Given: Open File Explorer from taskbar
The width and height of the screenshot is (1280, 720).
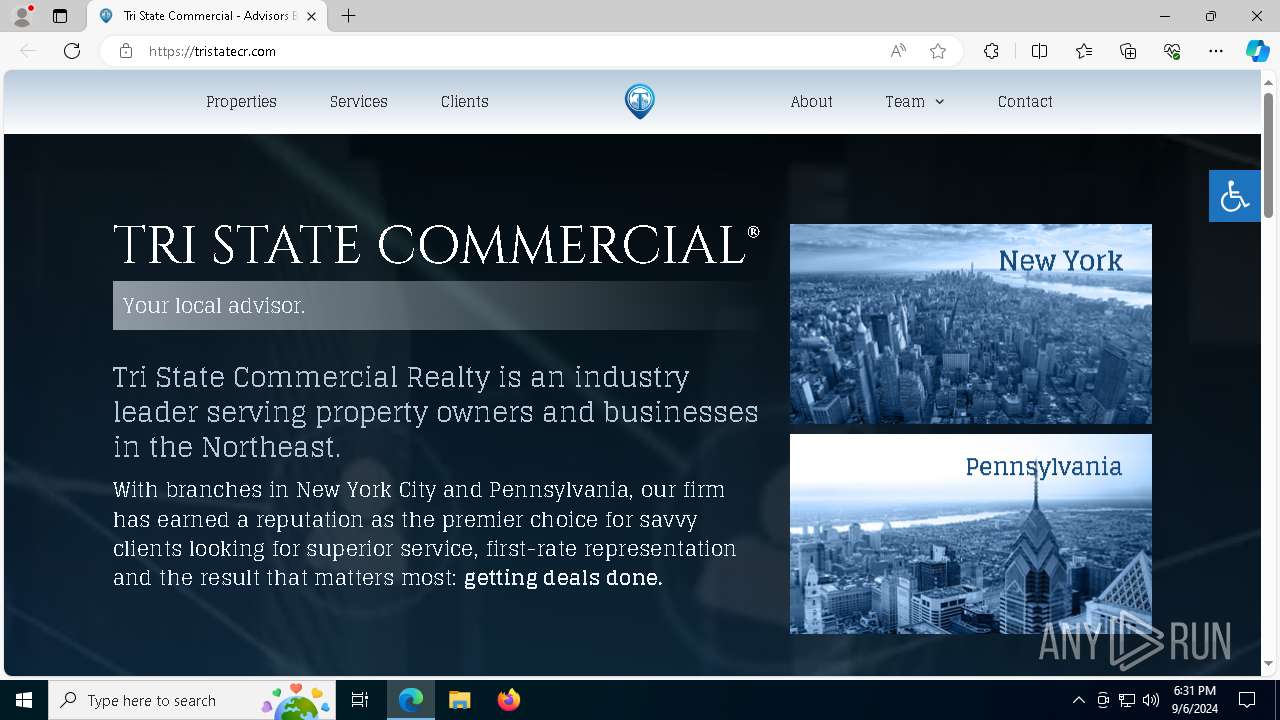Looking at the screenshot, I should click(x=459, y=700).
